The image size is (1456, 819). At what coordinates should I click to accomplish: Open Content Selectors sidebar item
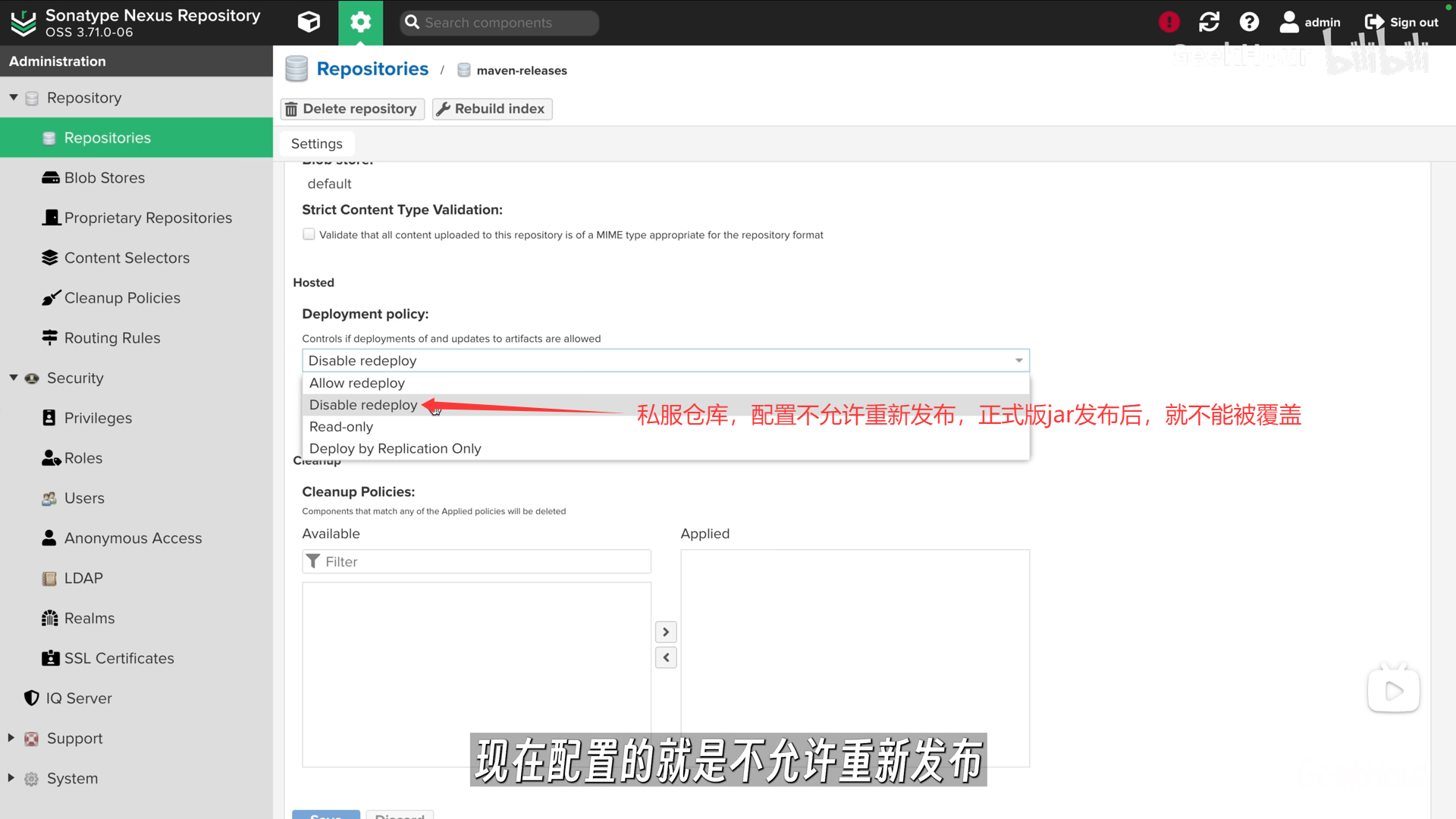tap(136, 258)
